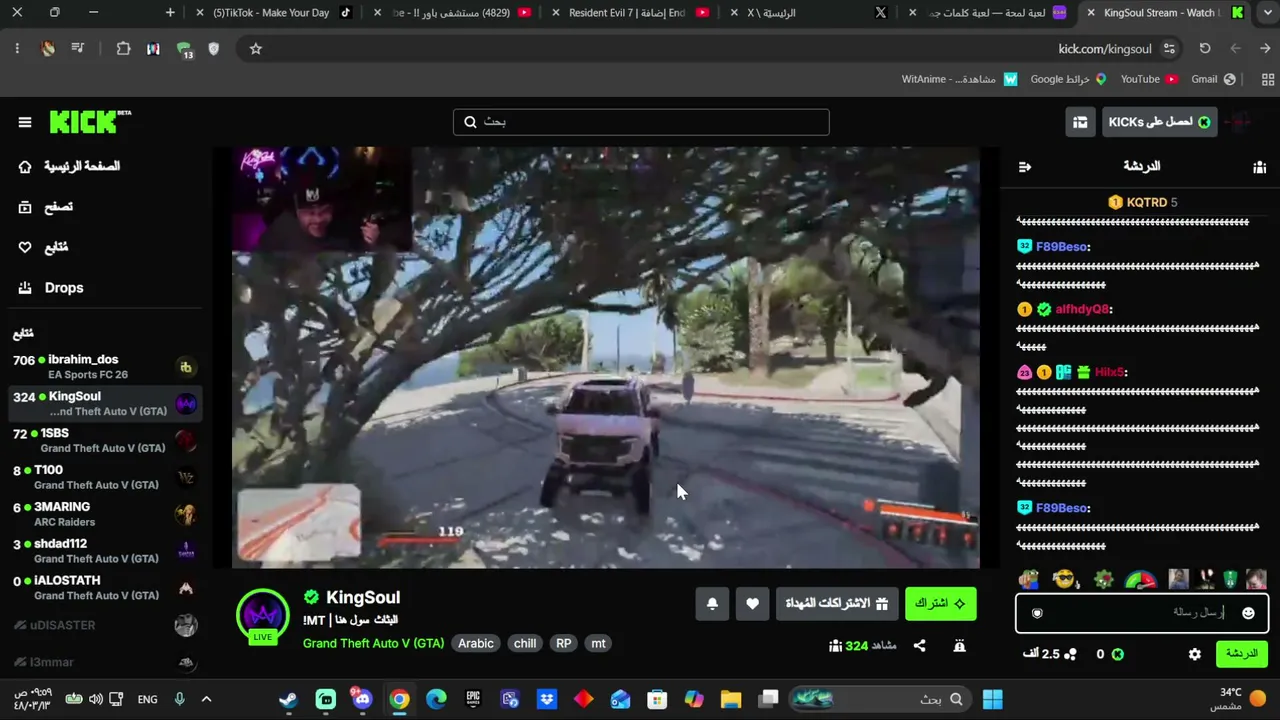Open the YouTube bookmark

point(1149,79)
